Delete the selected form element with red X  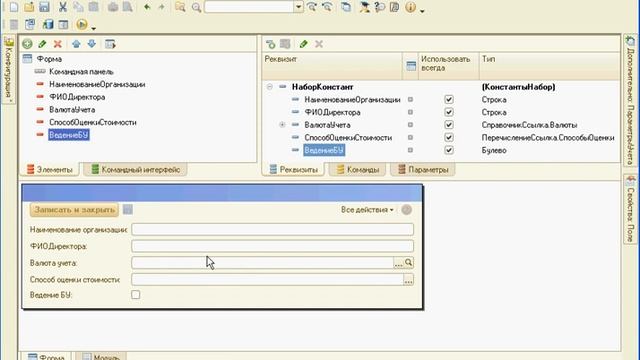click(58, 44)
